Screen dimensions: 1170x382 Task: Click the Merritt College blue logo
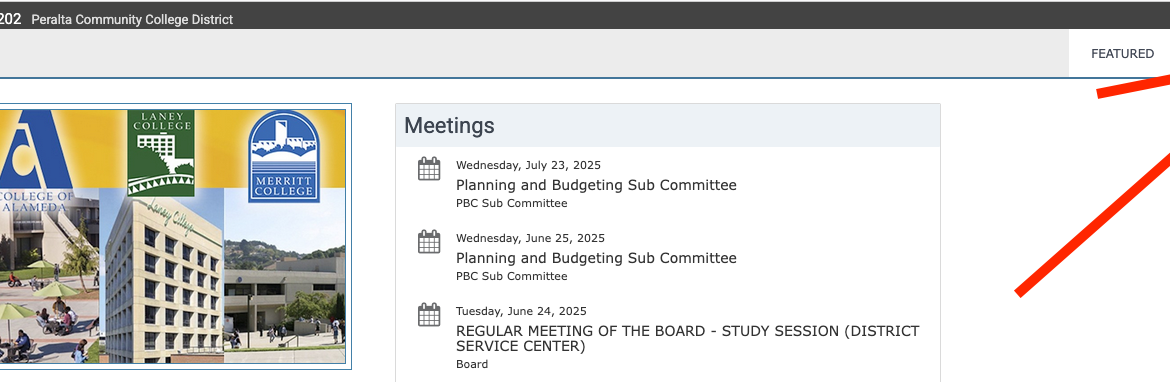284,156
